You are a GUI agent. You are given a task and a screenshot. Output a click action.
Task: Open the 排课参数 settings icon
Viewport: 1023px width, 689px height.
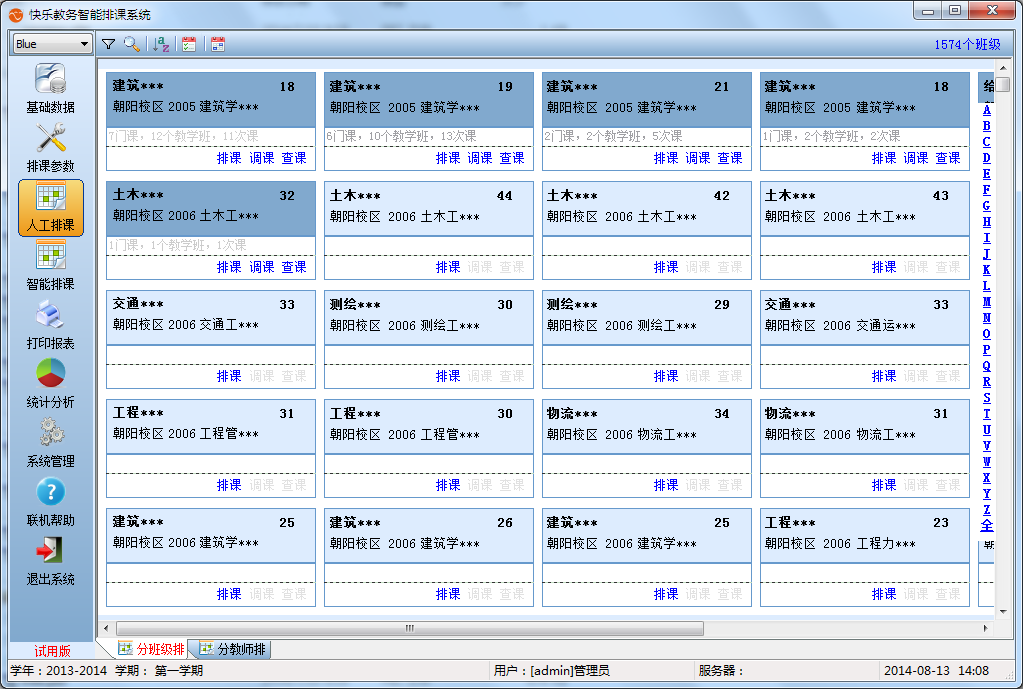tap(50, 138)
